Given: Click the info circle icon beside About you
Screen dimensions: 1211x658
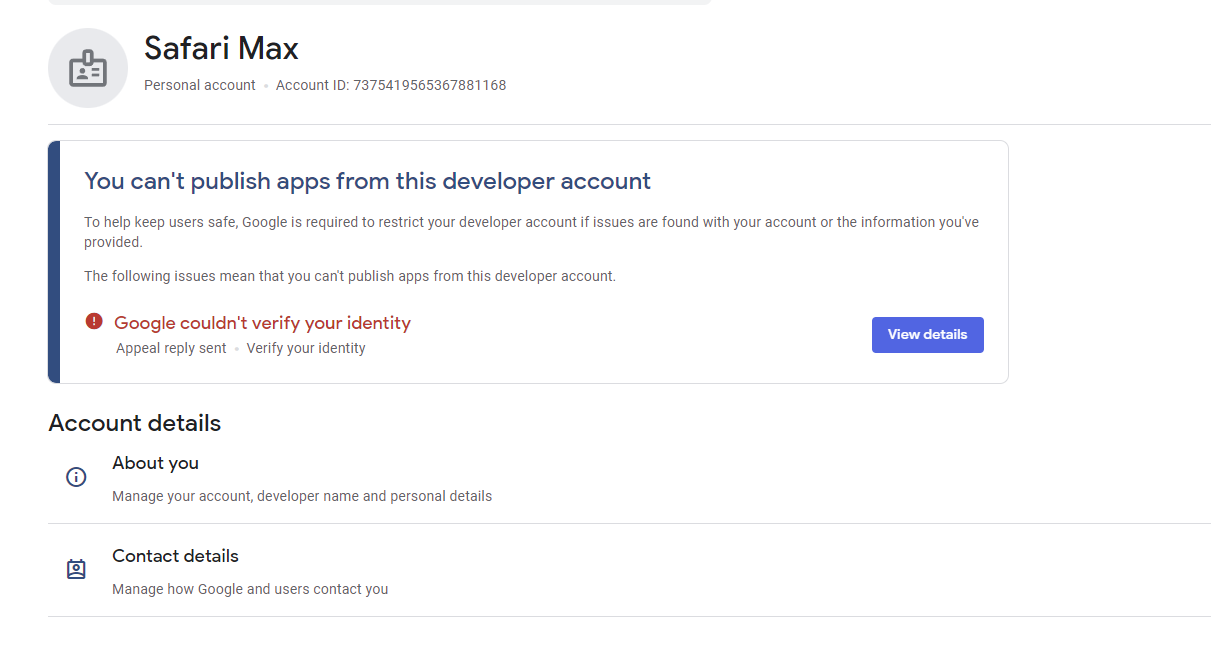Looking at the screenshot, I should pyautogui.click(x=76, y=477).
